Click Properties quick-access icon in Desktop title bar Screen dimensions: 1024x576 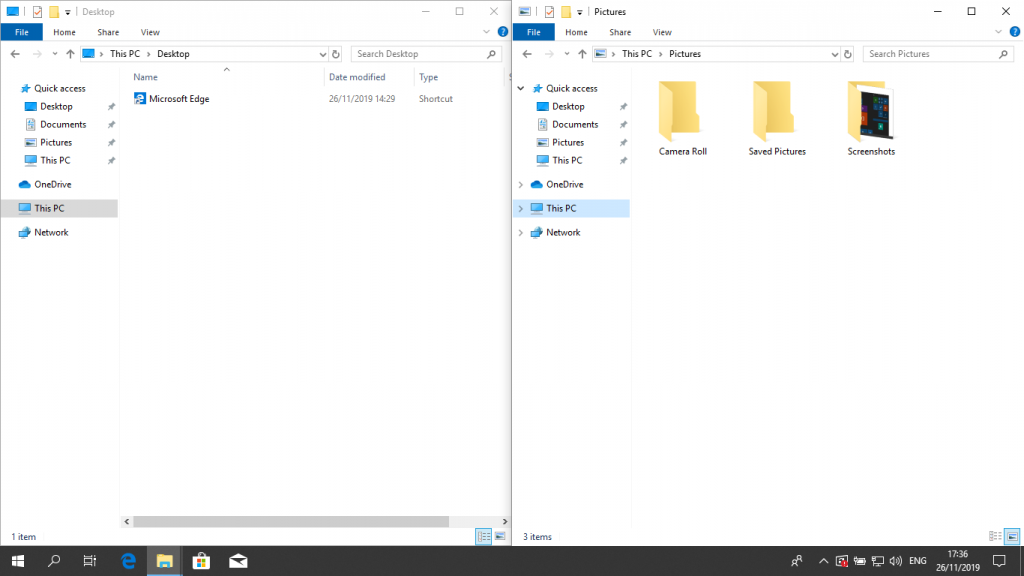(37, 12)
